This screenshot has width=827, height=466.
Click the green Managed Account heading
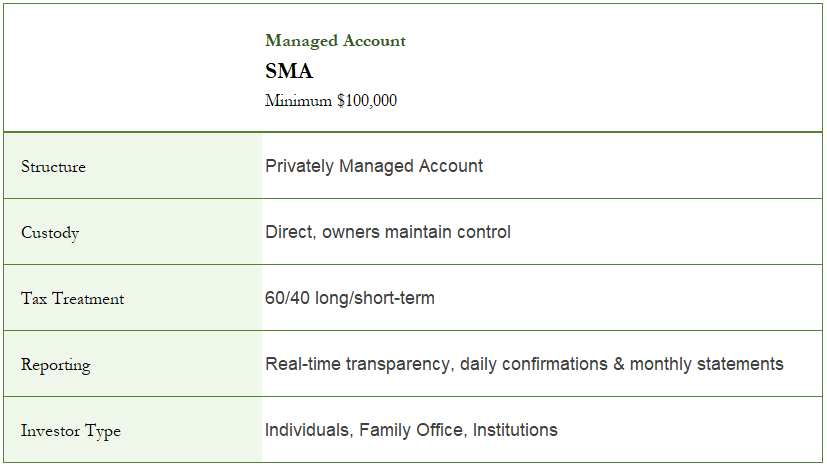(335, 41)
